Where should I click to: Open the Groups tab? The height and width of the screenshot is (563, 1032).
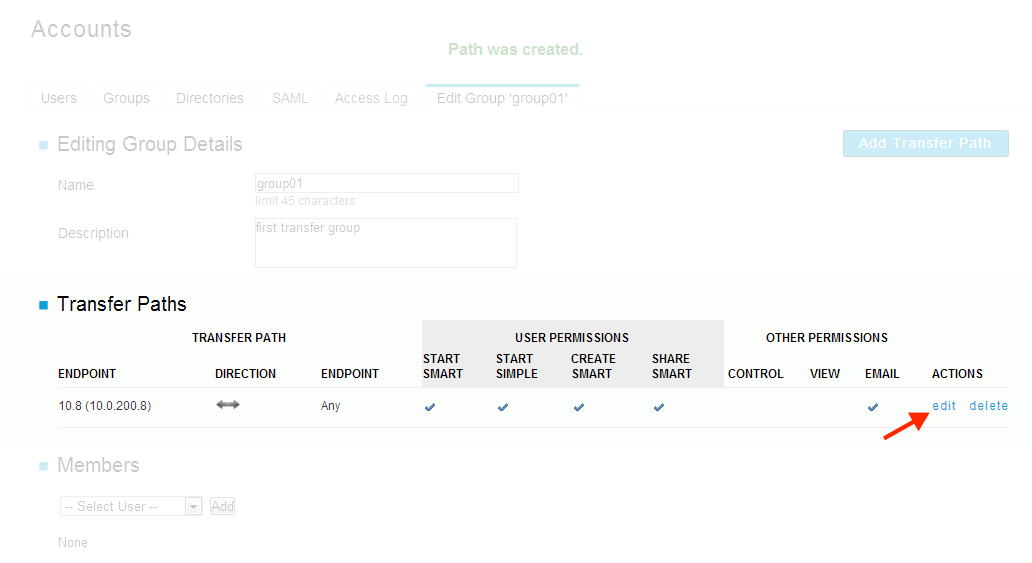(126, 98)
